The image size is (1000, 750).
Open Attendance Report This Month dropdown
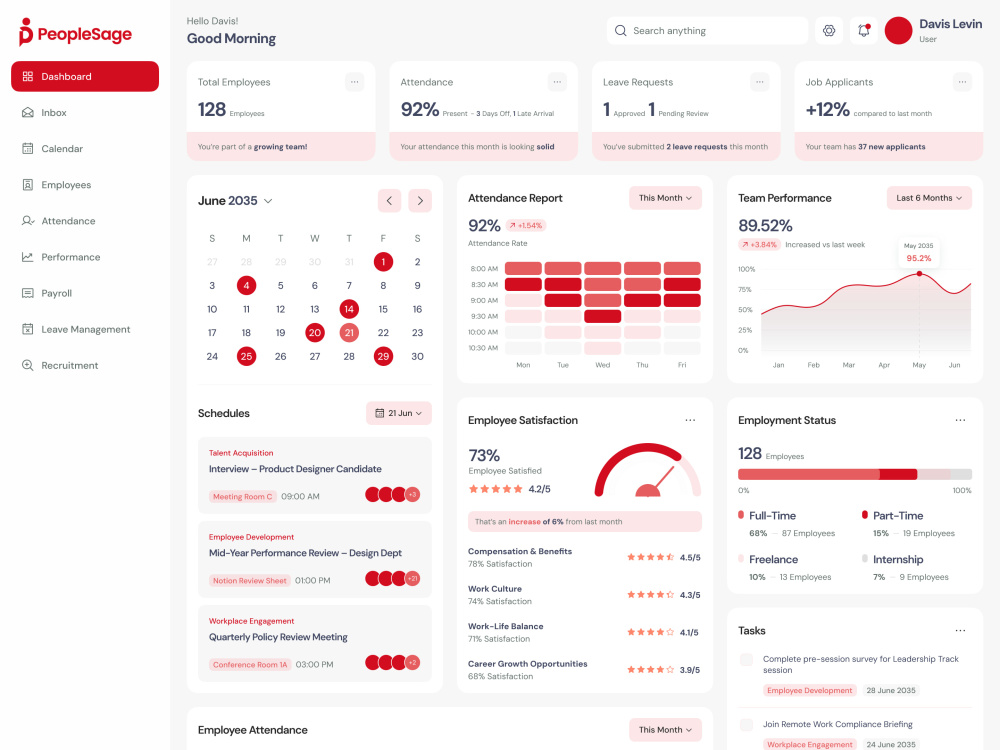tap(665, 198)
